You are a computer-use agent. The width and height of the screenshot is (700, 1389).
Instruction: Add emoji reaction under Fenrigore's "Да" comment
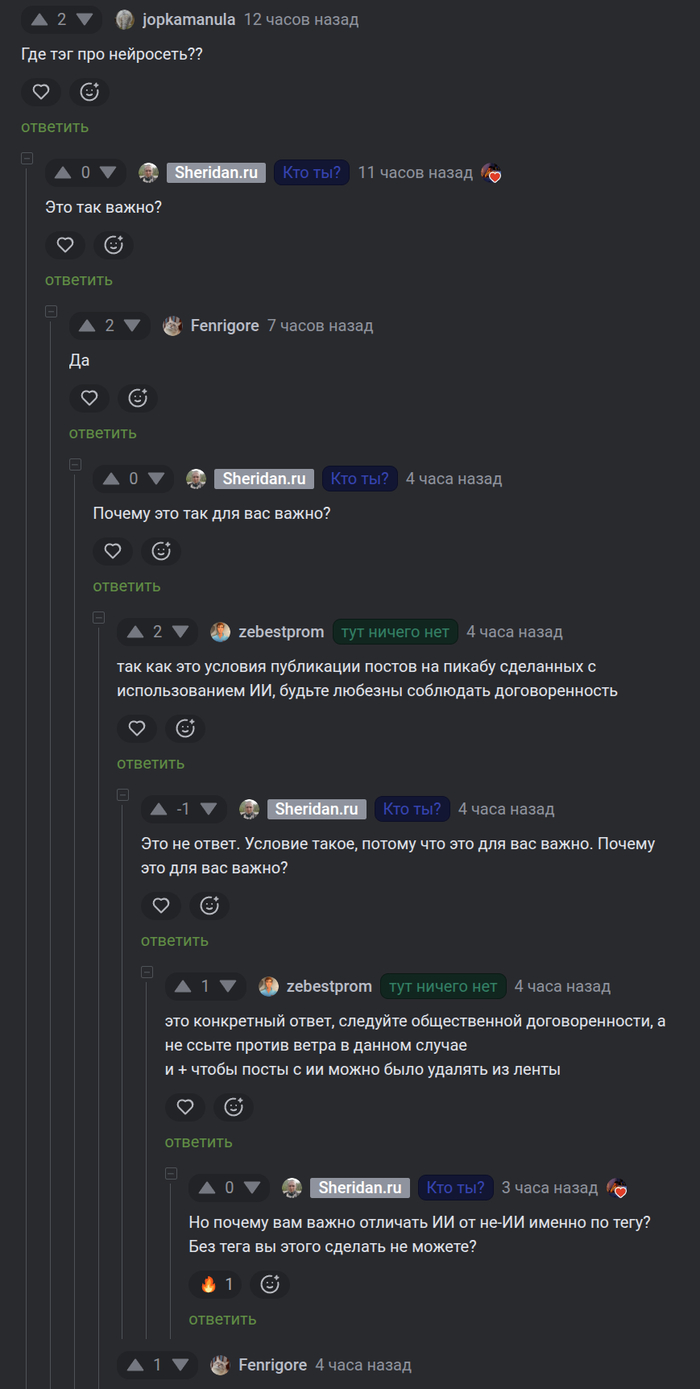138,397
